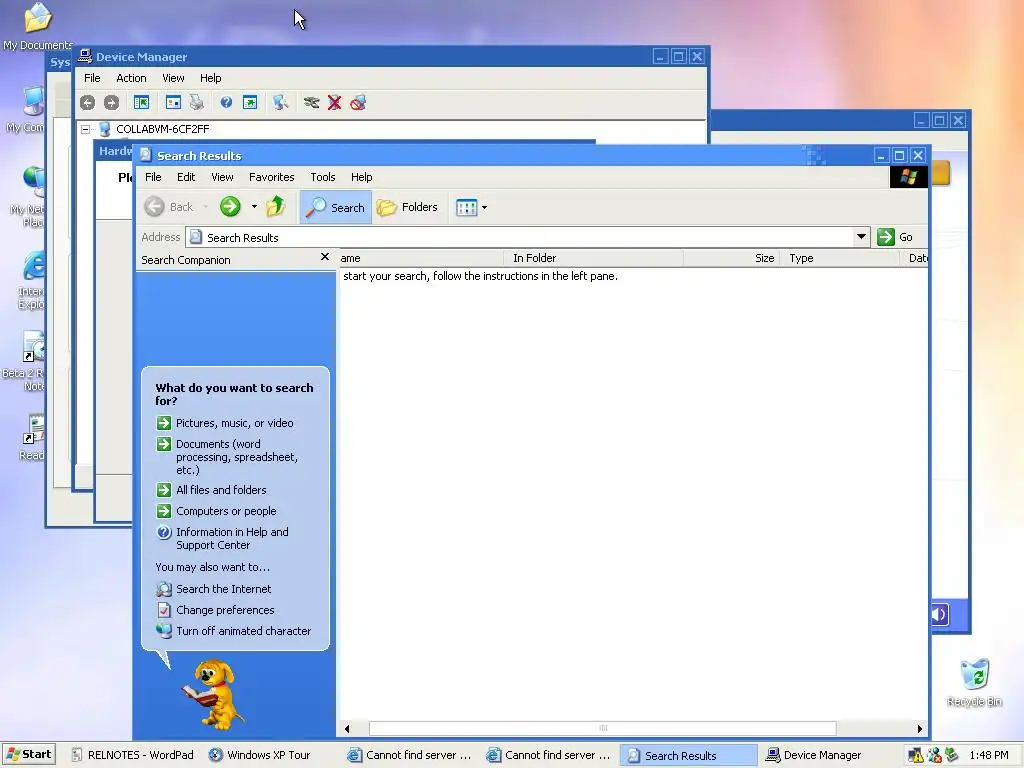The image size is (1024, 768).
Task: Click Device Manager toolbar forward arrow
Action: [x=112, y=103]
